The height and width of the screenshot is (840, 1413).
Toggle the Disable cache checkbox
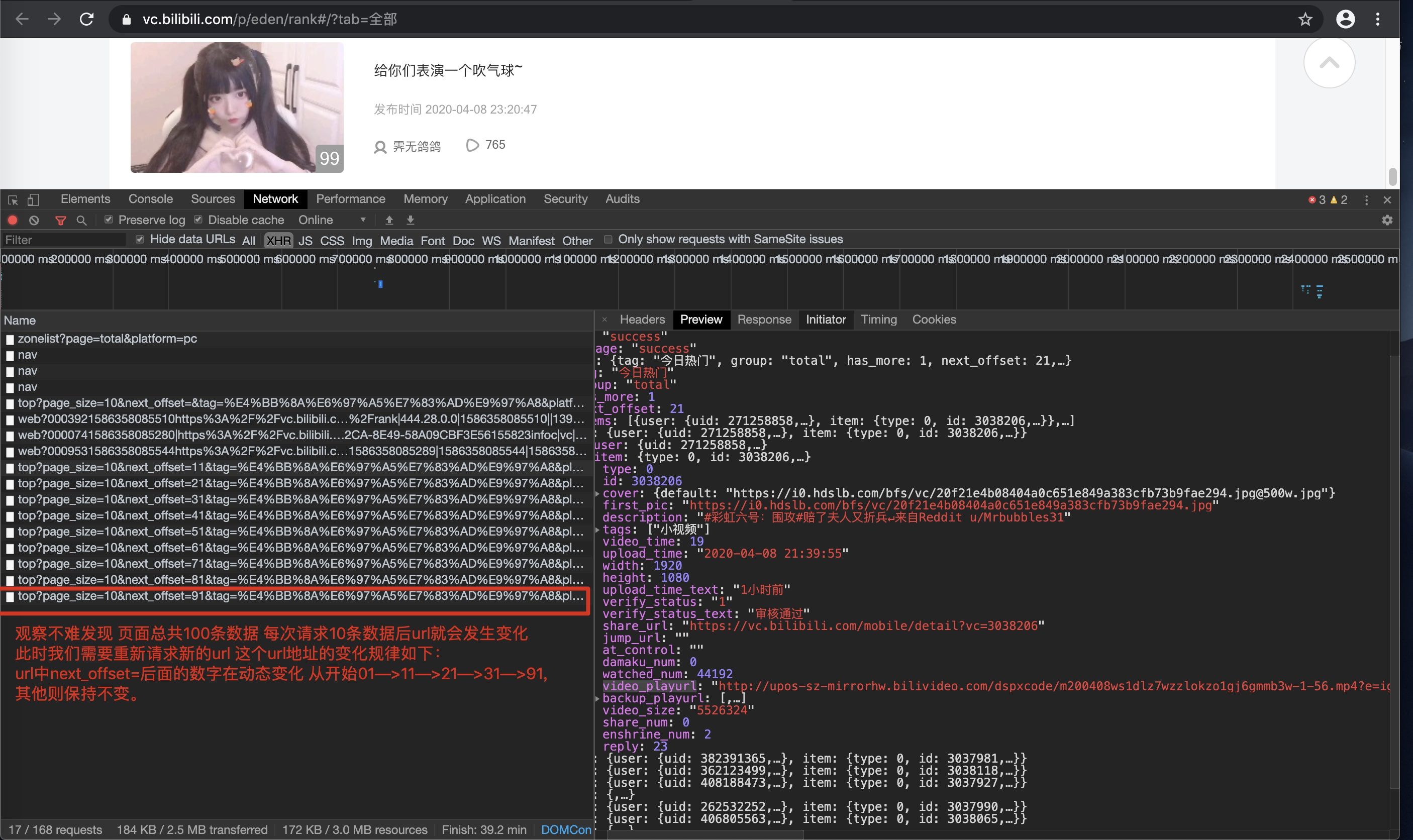coord(198,220)
